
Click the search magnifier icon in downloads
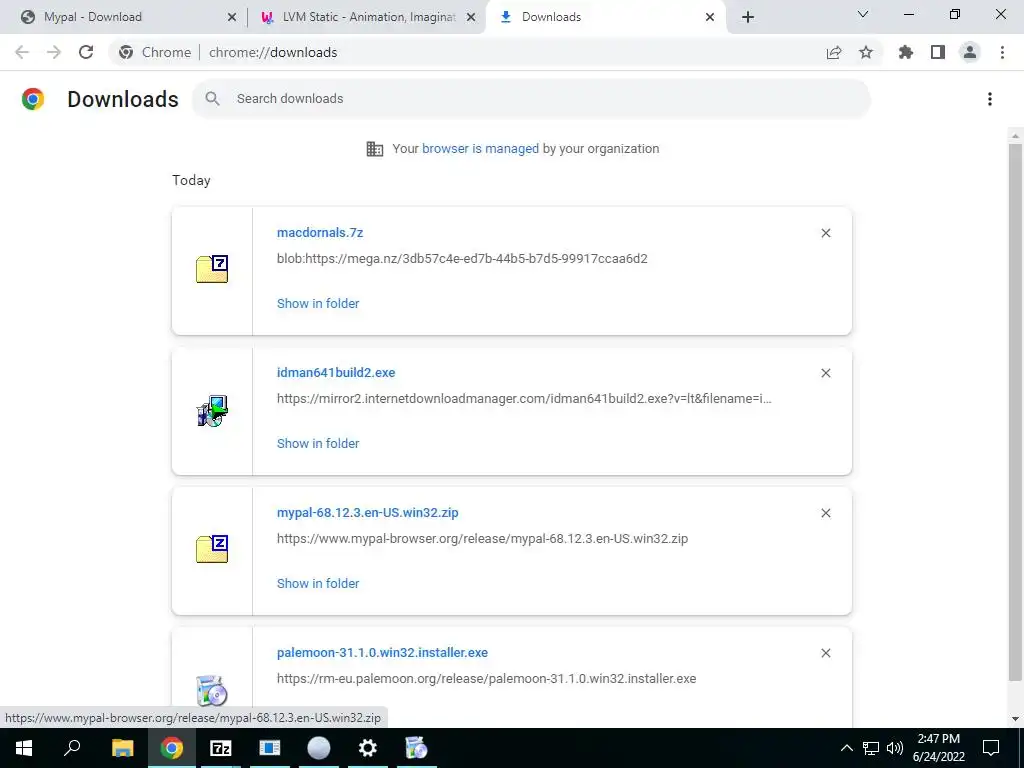(x=212, y=99)
